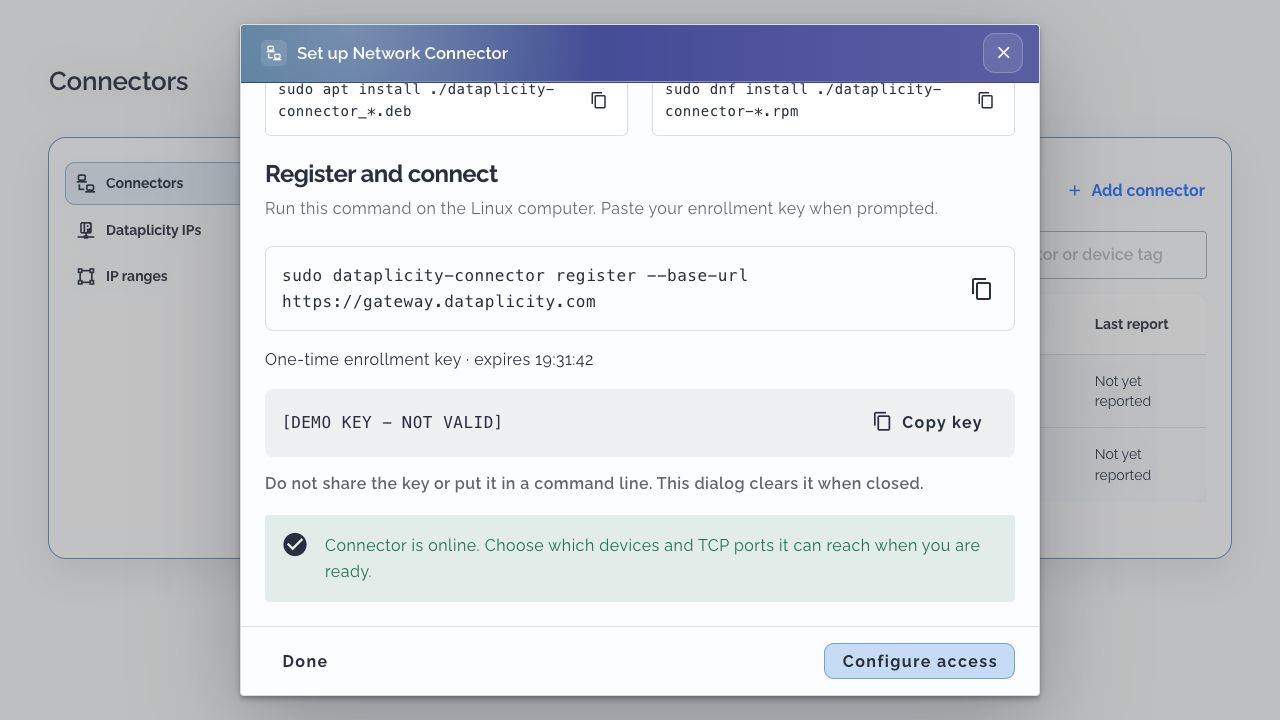Click the 'Run this command on the Linux computer' text

click(x=601, y=208)
